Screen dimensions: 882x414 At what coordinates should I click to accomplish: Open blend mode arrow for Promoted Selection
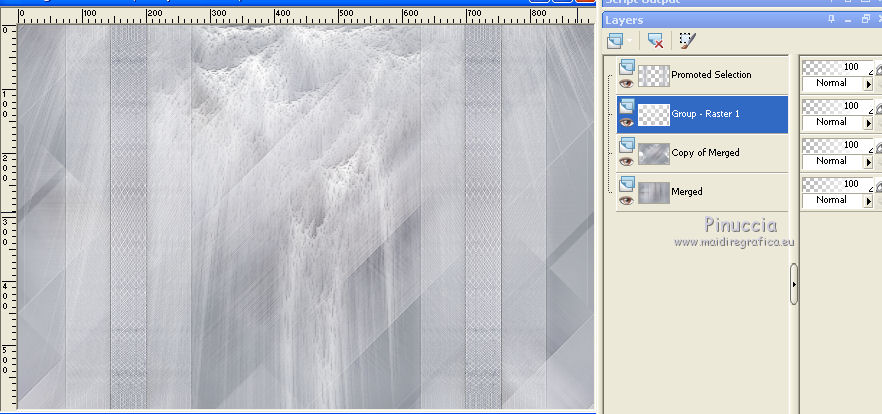coord(868,84)
